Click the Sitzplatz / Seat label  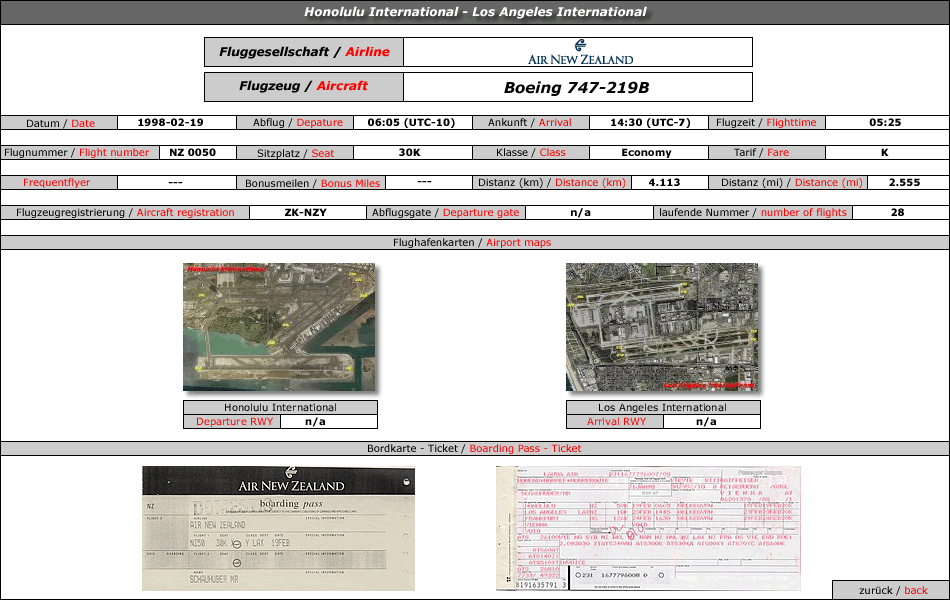coord(294,153)
